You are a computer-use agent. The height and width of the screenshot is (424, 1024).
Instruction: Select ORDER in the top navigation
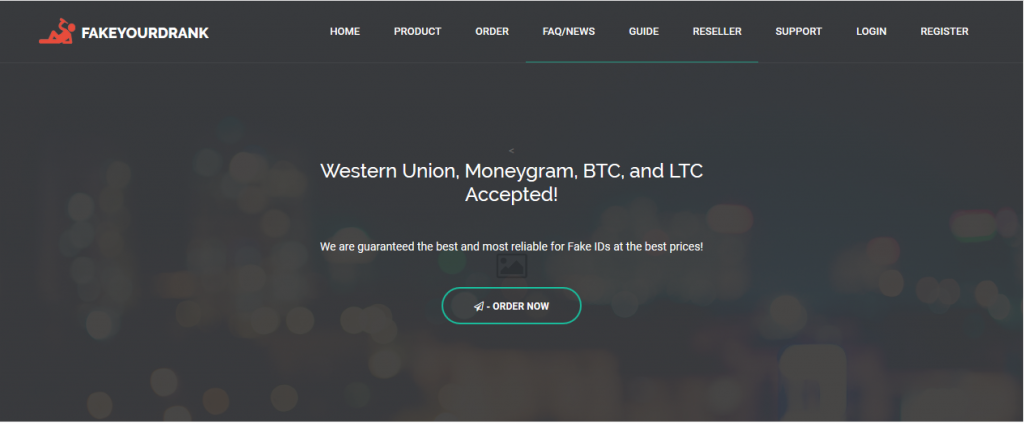click(492, 31)
